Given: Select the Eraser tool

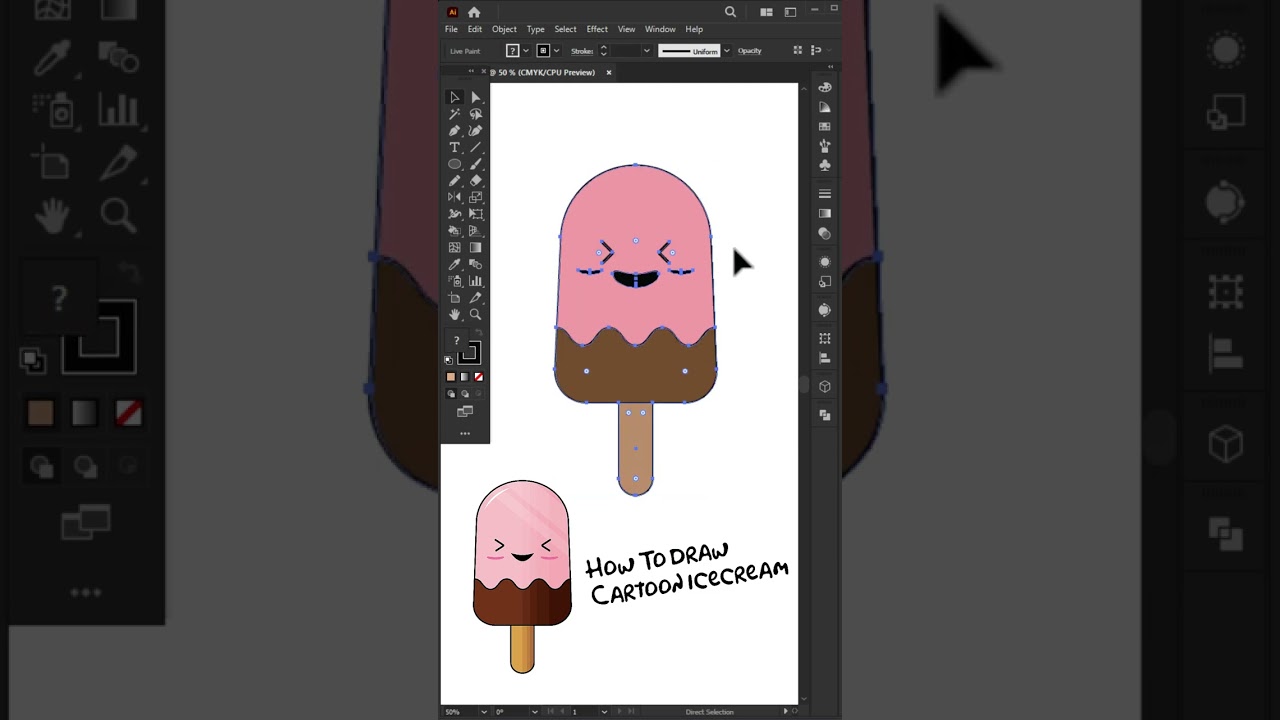Looking at the screenshot, I should click(476, 181).
